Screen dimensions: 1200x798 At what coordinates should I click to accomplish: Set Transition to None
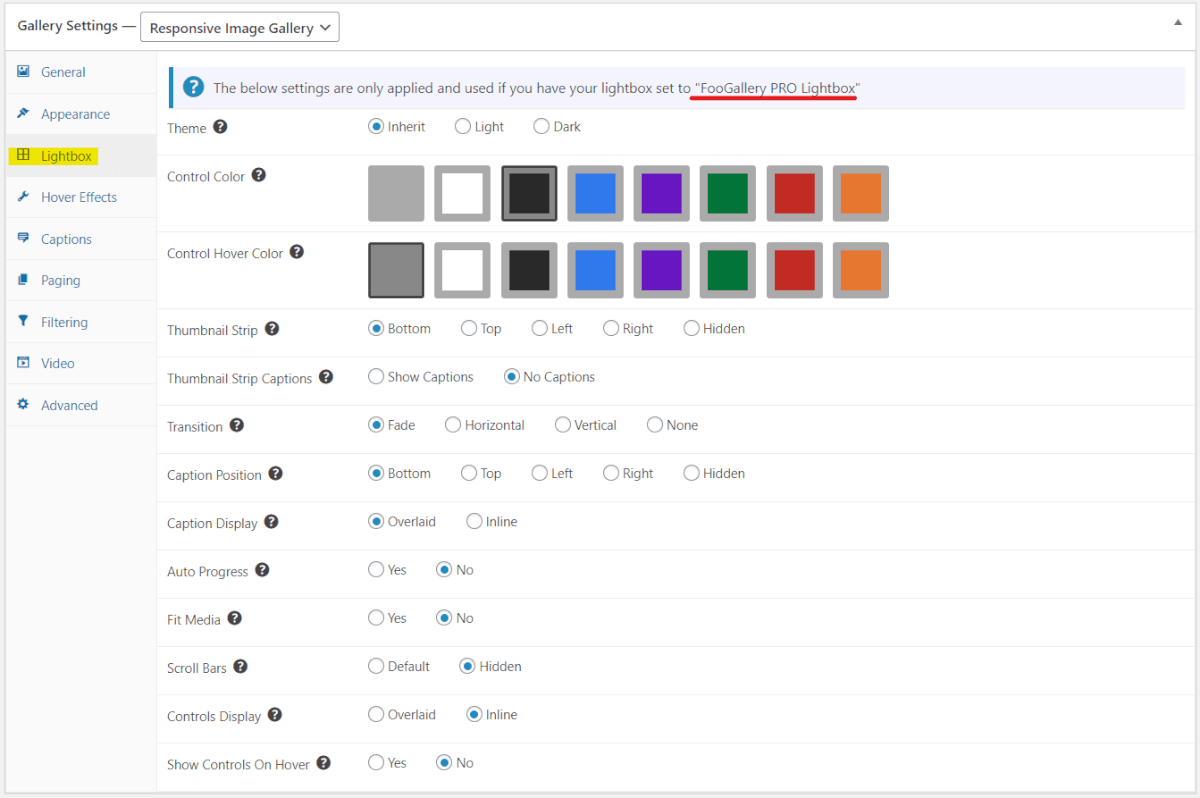(x=655, y=425)
